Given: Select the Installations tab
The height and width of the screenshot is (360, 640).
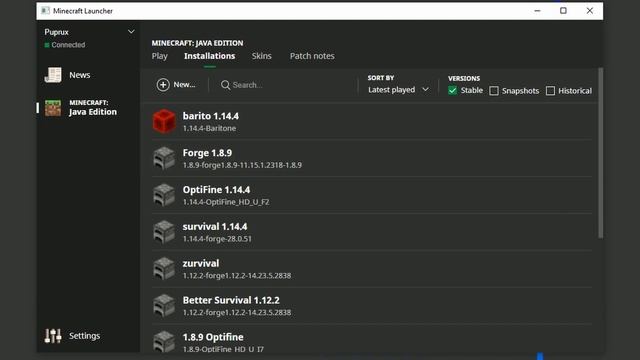Looking at the screenshot, I should [209, 56].
